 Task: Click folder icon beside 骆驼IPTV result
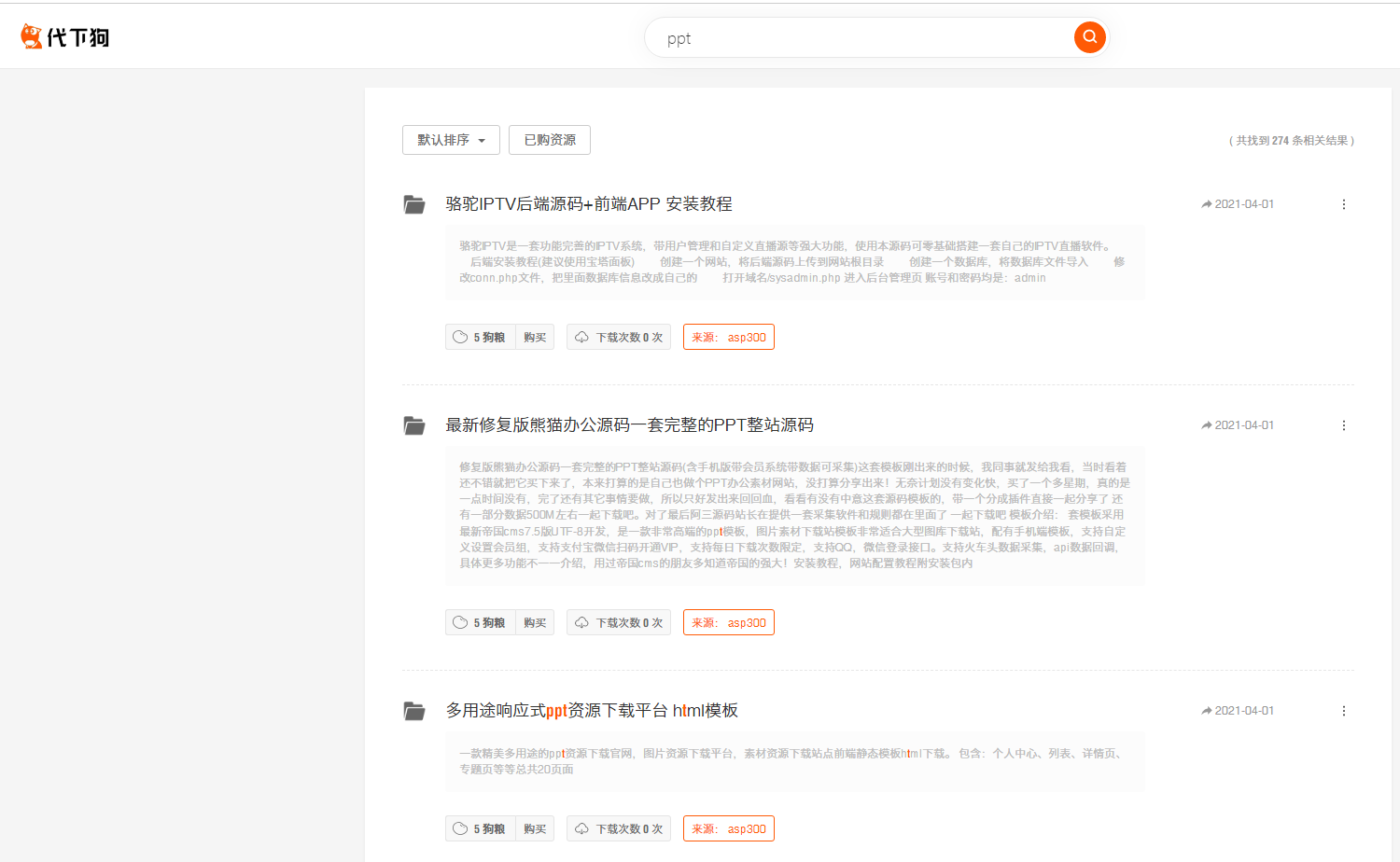pyautogui.click(x=414, y=204)
